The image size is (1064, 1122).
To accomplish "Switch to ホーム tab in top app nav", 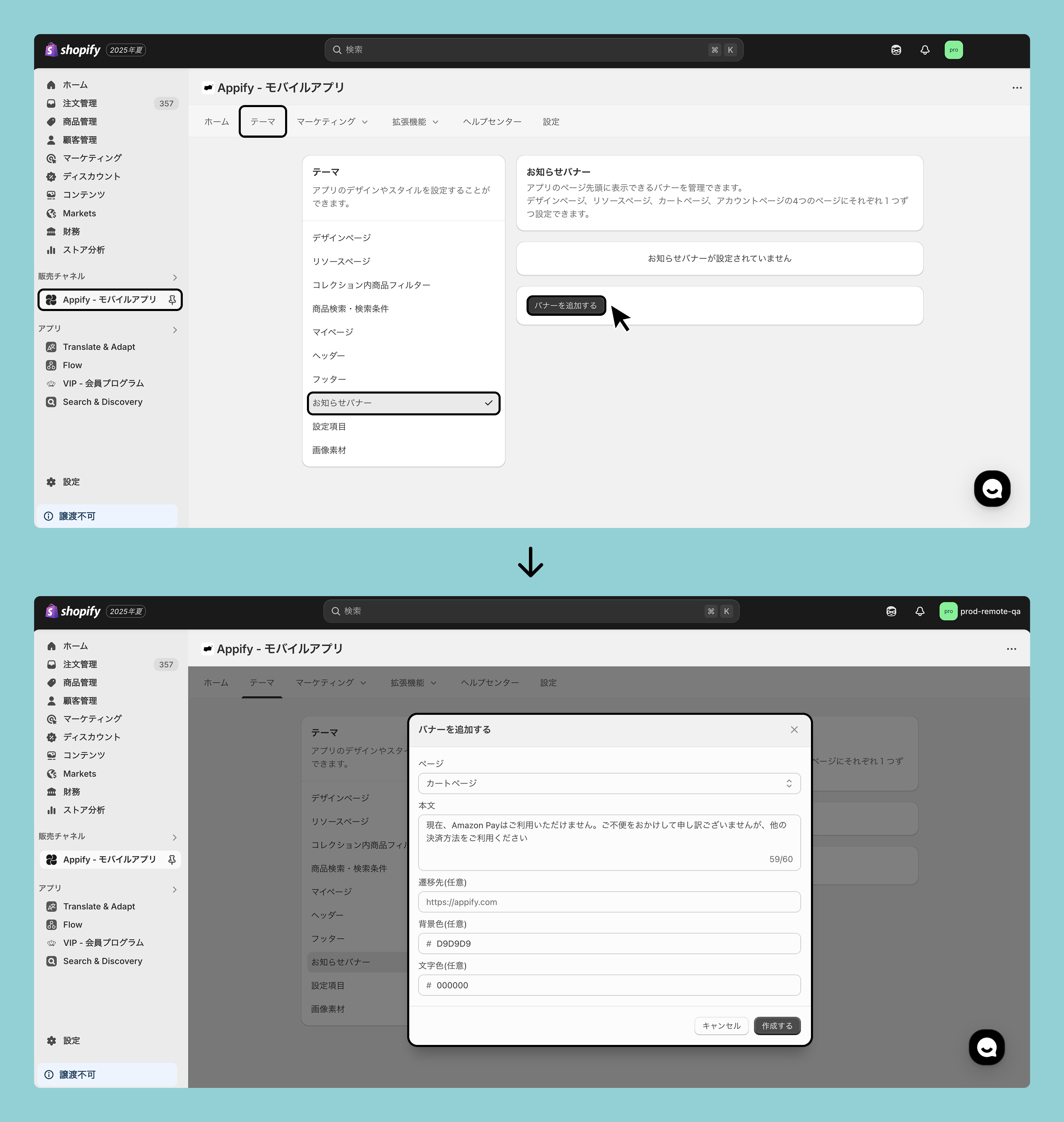I will coord(217,122).
